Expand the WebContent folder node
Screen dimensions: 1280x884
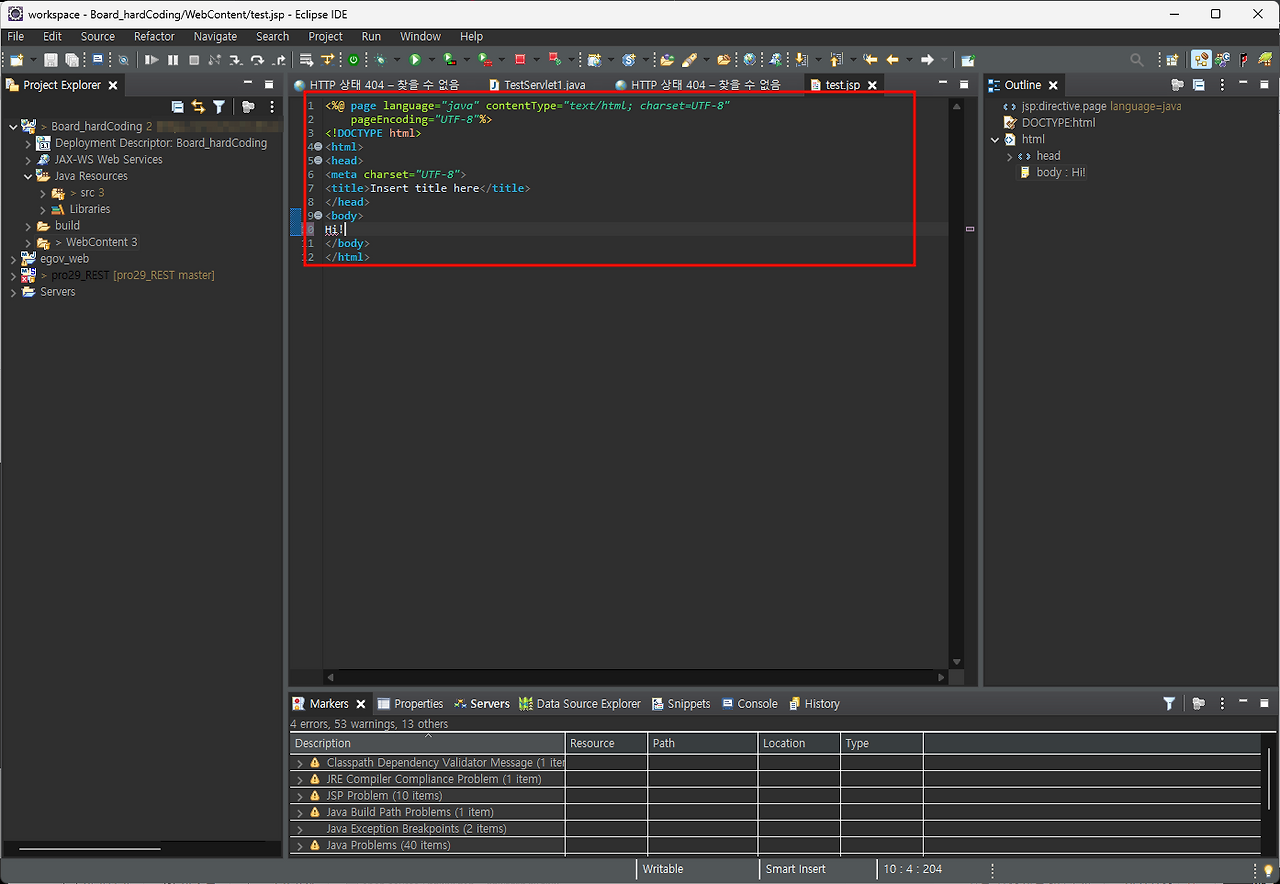click(x=28, y=242)
